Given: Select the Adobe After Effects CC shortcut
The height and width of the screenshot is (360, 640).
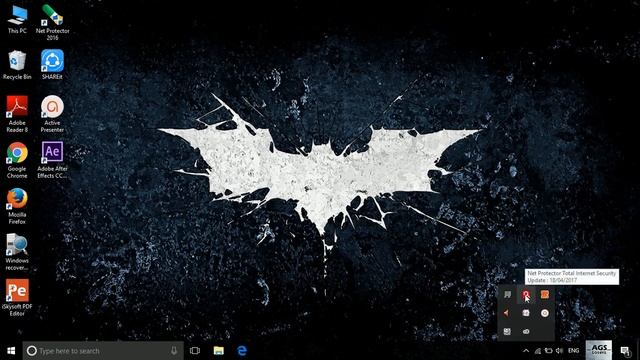Looking at the screenshot, I should pos(52,160).
